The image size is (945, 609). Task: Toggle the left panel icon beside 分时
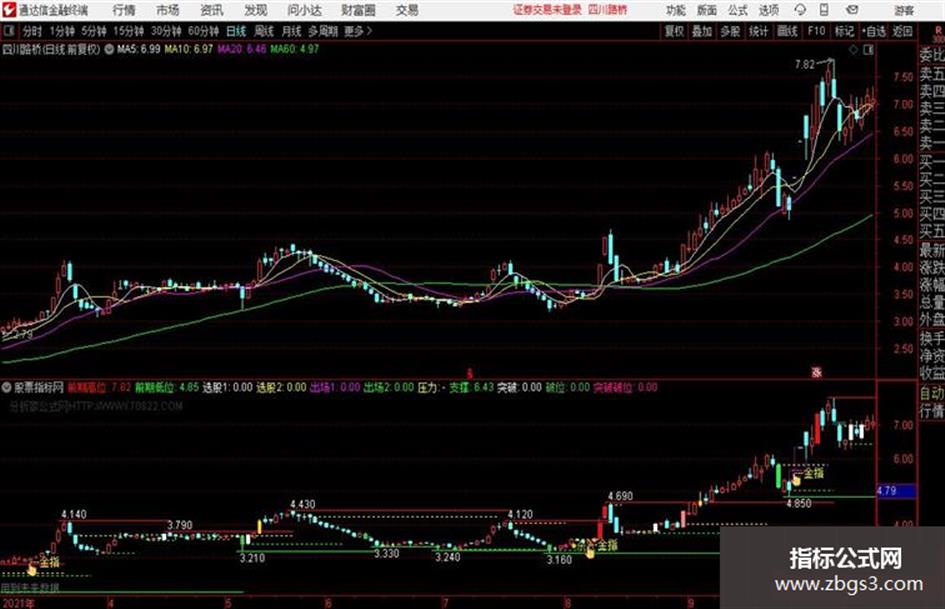coord(9,31)
